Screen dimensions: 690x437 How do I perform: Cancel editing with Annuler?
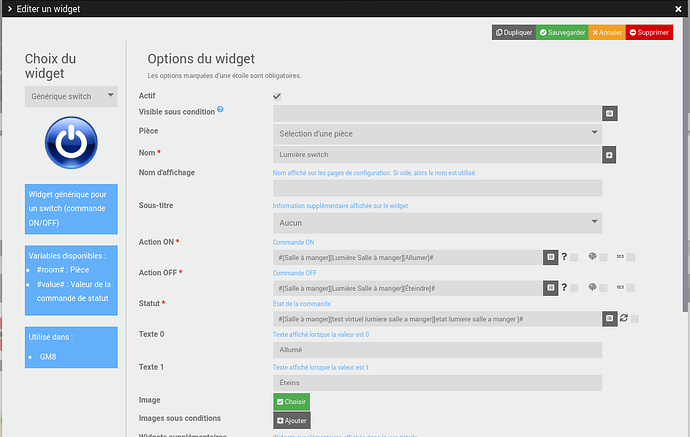(607, 33)
